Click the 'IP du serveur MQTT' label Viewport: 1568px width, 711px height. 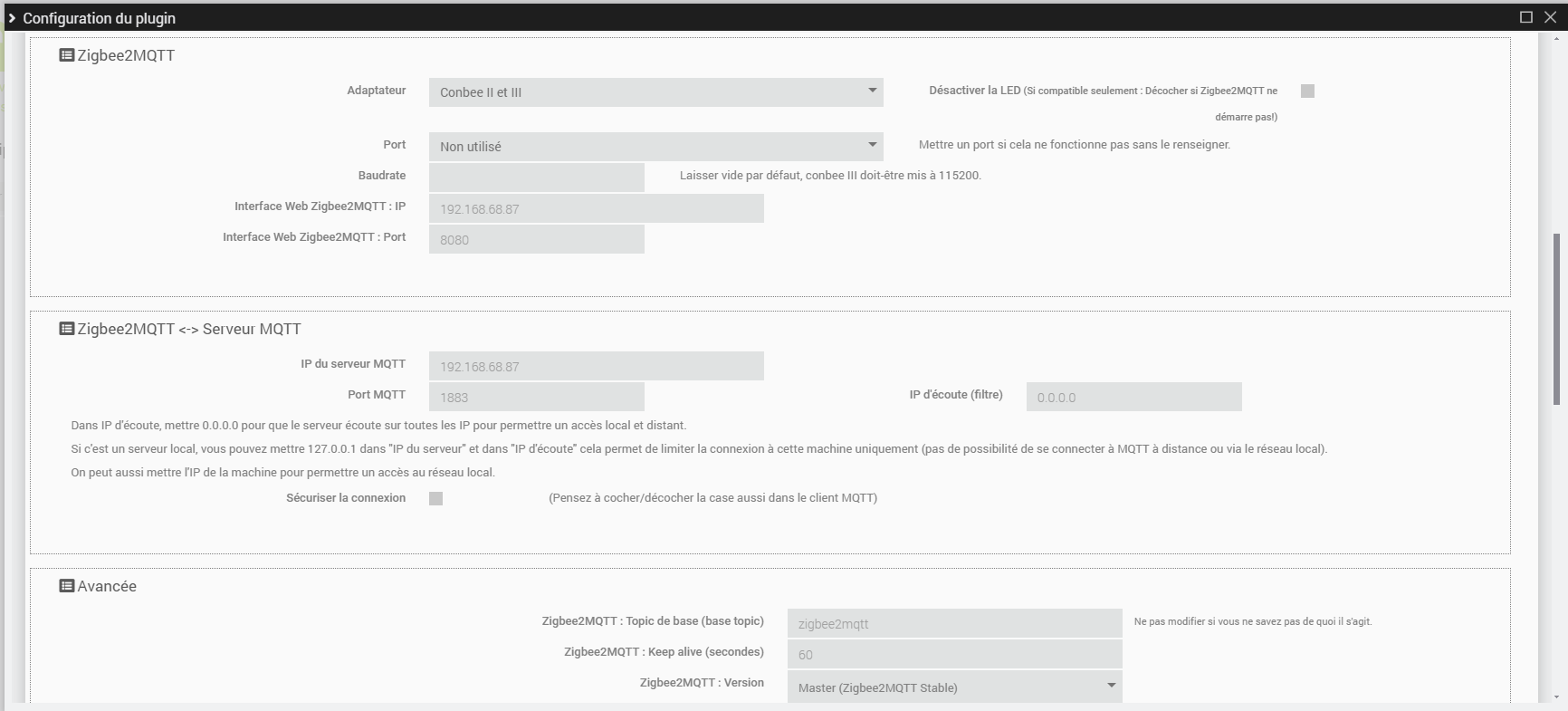point(353,364)
